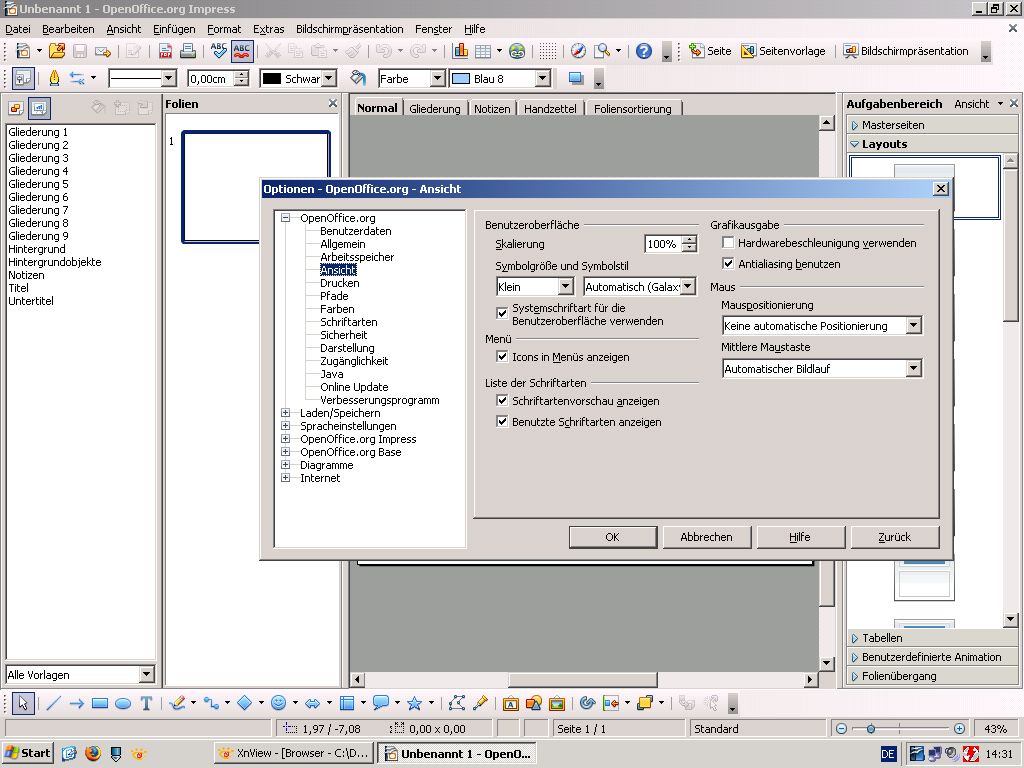
Task: Expand the Spracheinstellungen tree node
Action: tap(285, 426)
